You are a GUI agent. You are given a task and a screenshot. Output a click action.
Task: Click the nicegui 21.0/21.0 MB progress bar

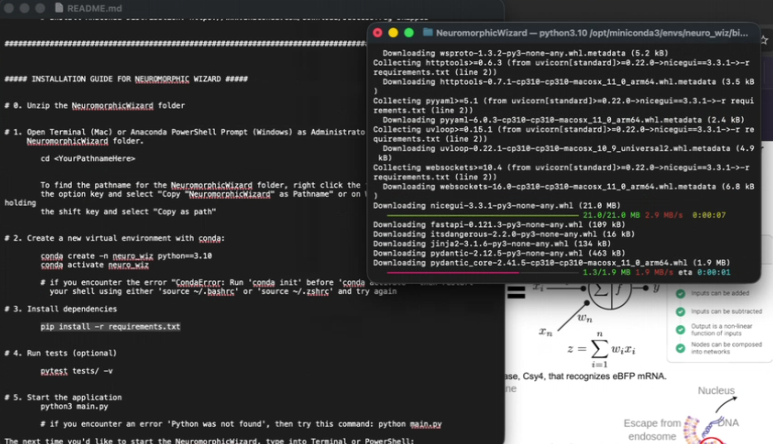[x=482, y=215]
